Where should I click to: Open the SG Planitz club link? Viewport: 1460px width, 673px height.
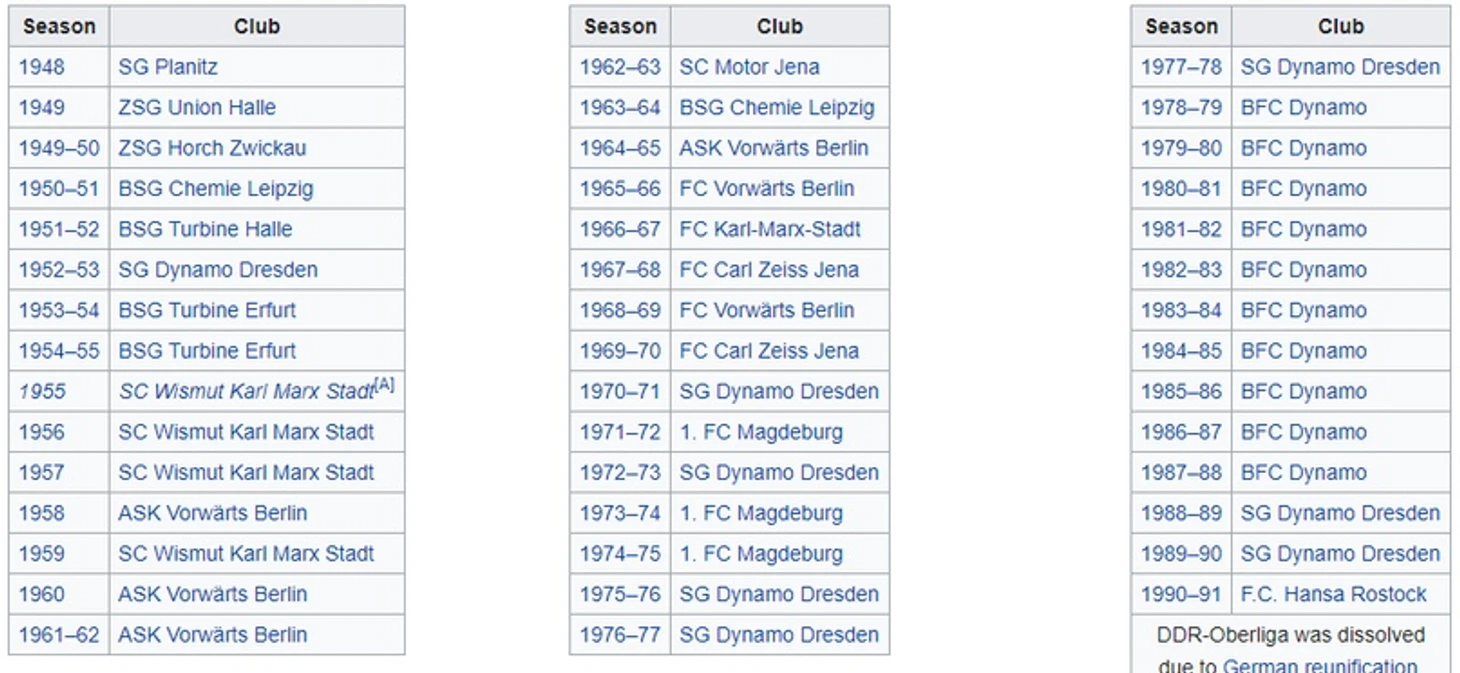[x=168, y=67]
